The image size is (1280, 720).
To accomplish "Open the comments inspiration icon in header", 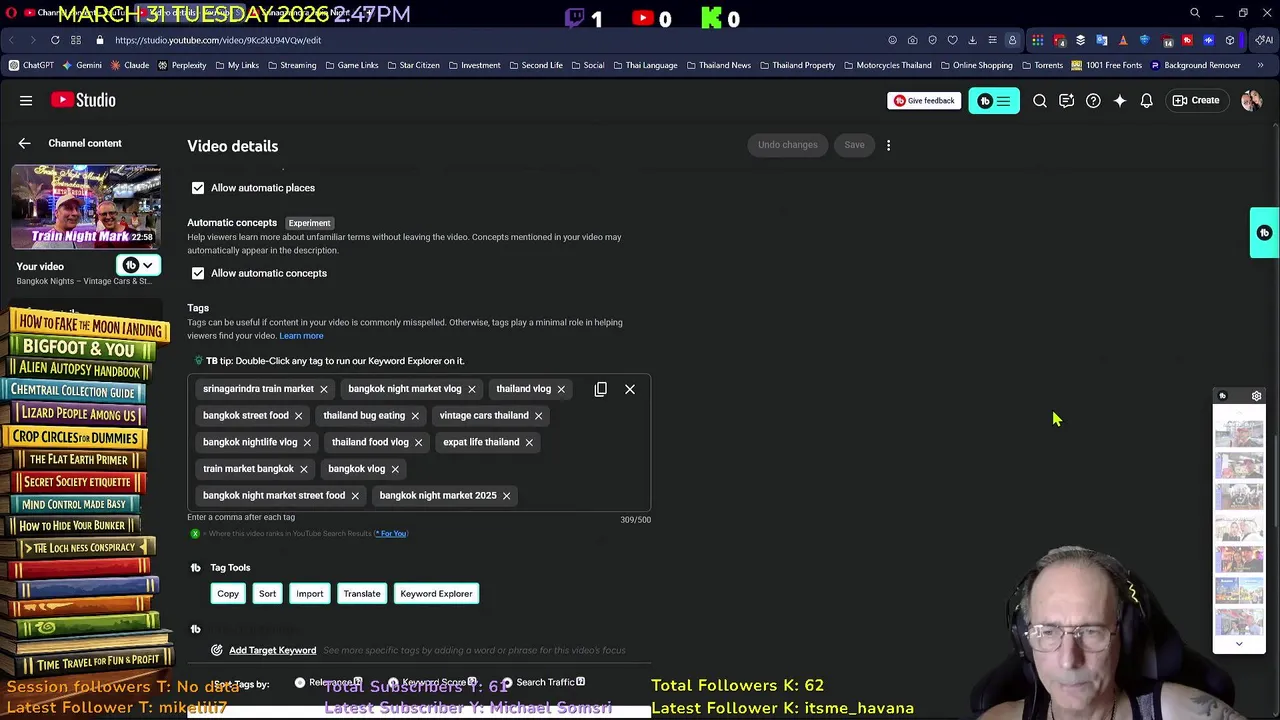I will (1066, 100).
